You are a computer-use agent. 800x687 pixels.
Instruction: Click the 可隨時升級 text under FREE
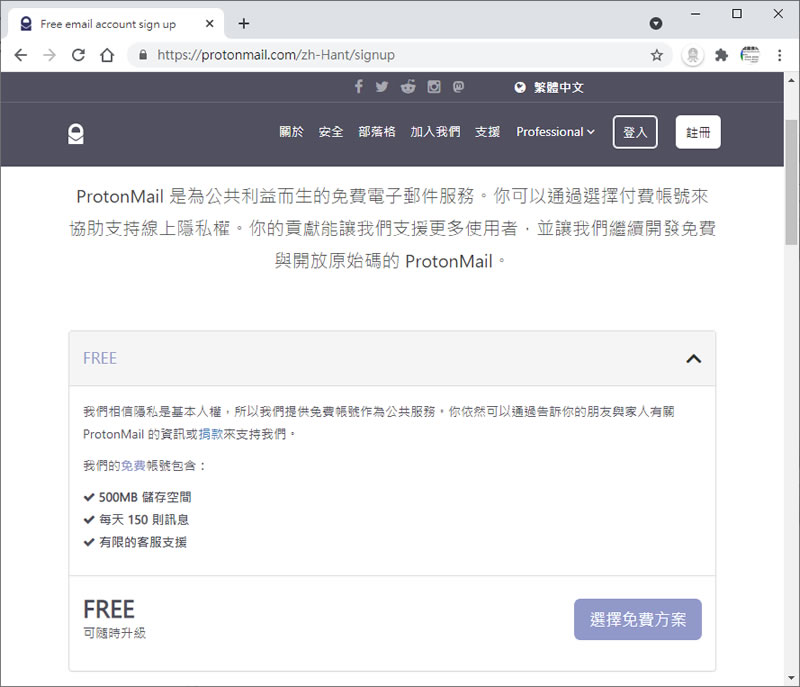pyautogui.click(x=115, y=633)
